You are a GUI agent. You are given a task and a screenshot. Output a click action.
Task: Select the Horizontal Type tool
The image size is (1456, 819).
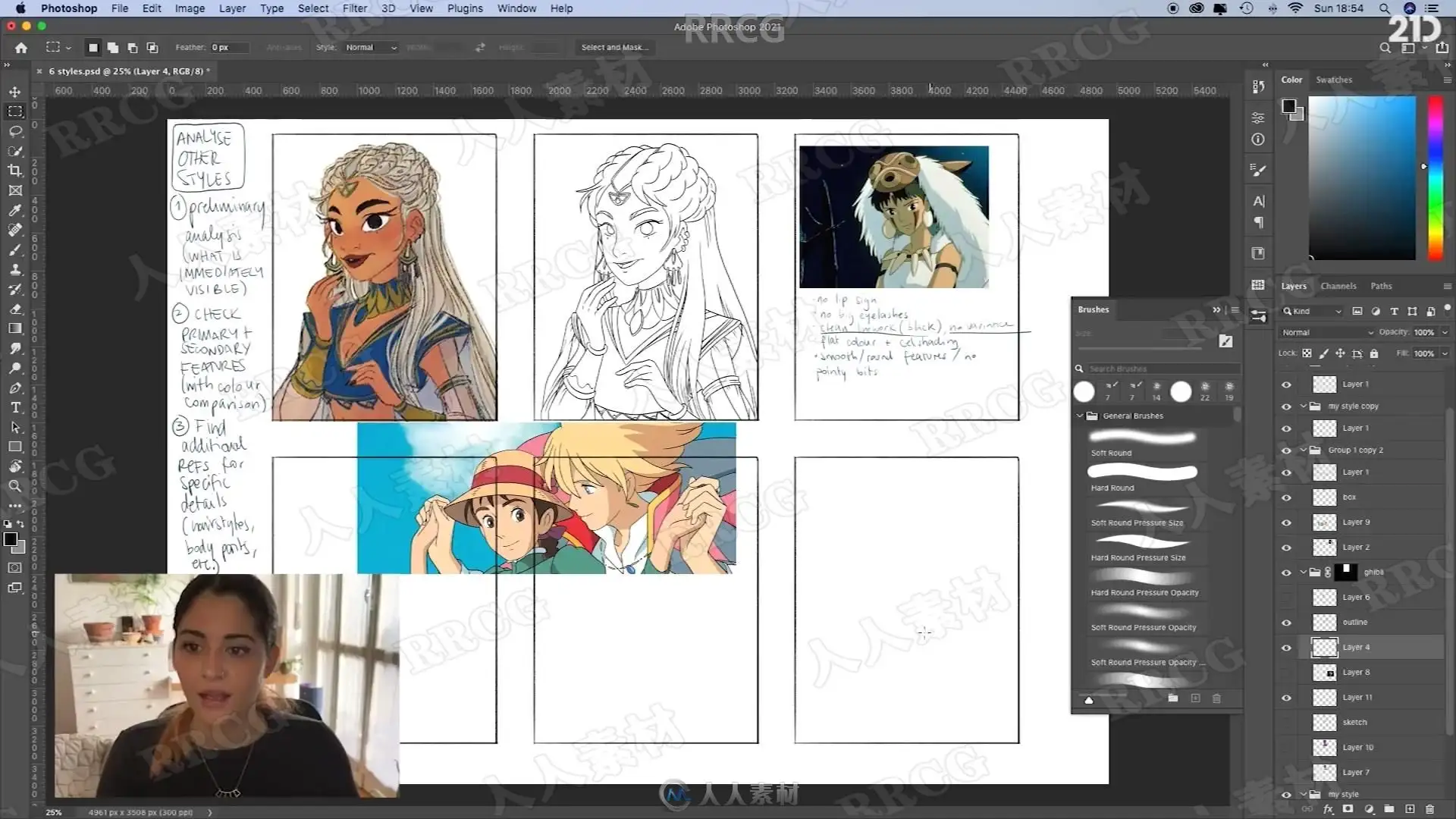[15, 407]
